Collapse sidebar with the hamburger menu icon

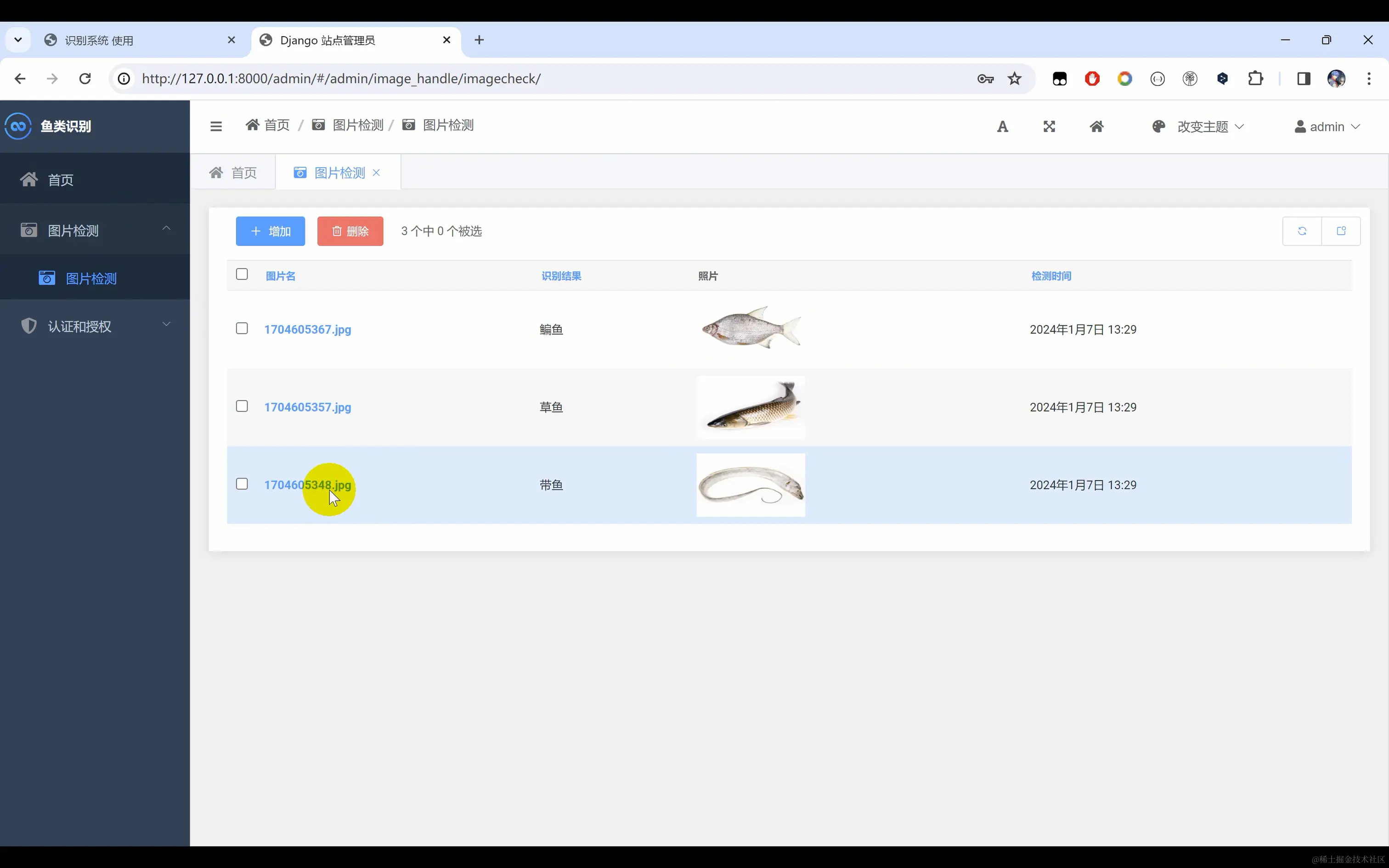[216, 126]
